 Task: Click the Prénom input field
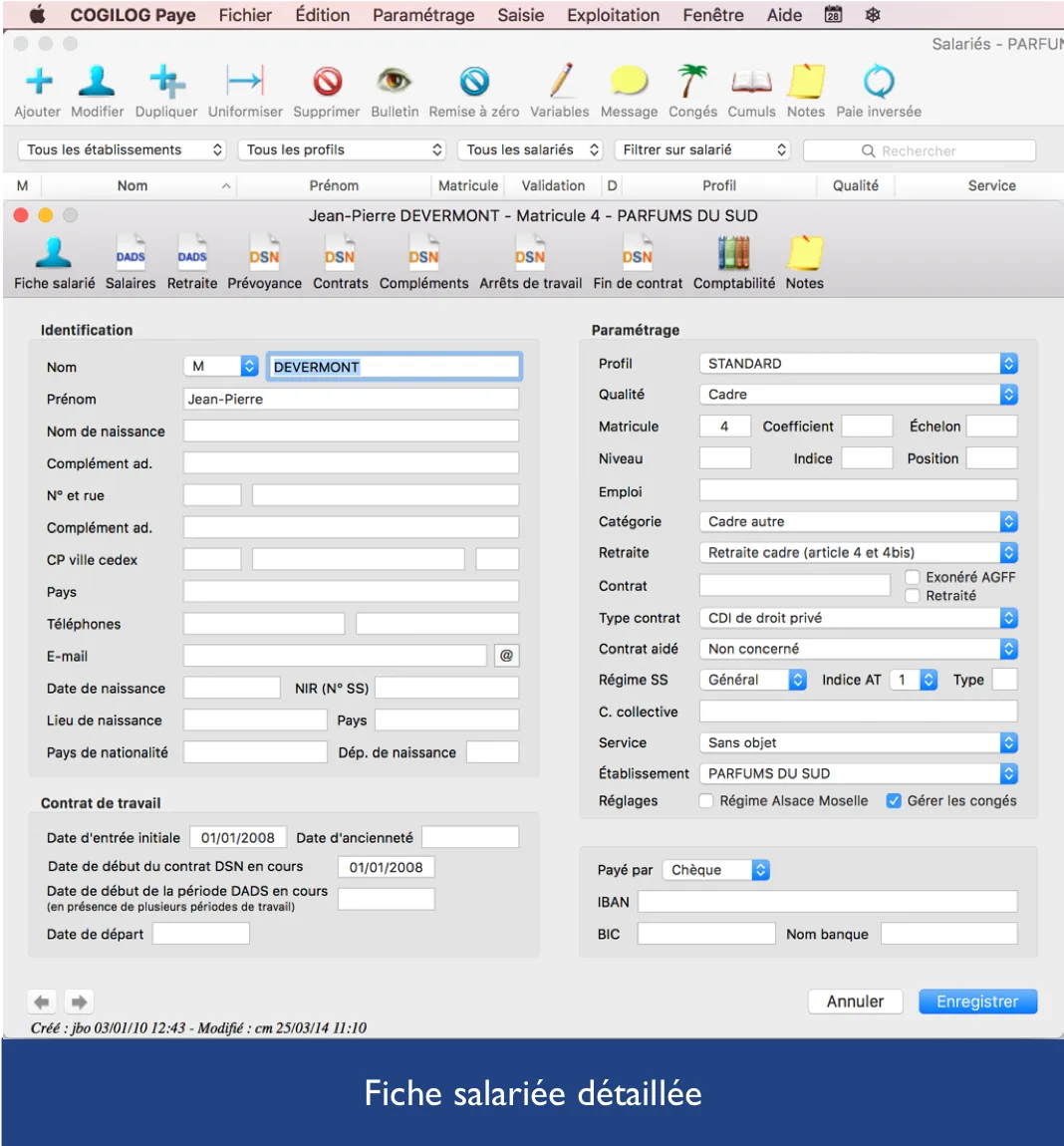pyautogui.click(x=351, y=399)
